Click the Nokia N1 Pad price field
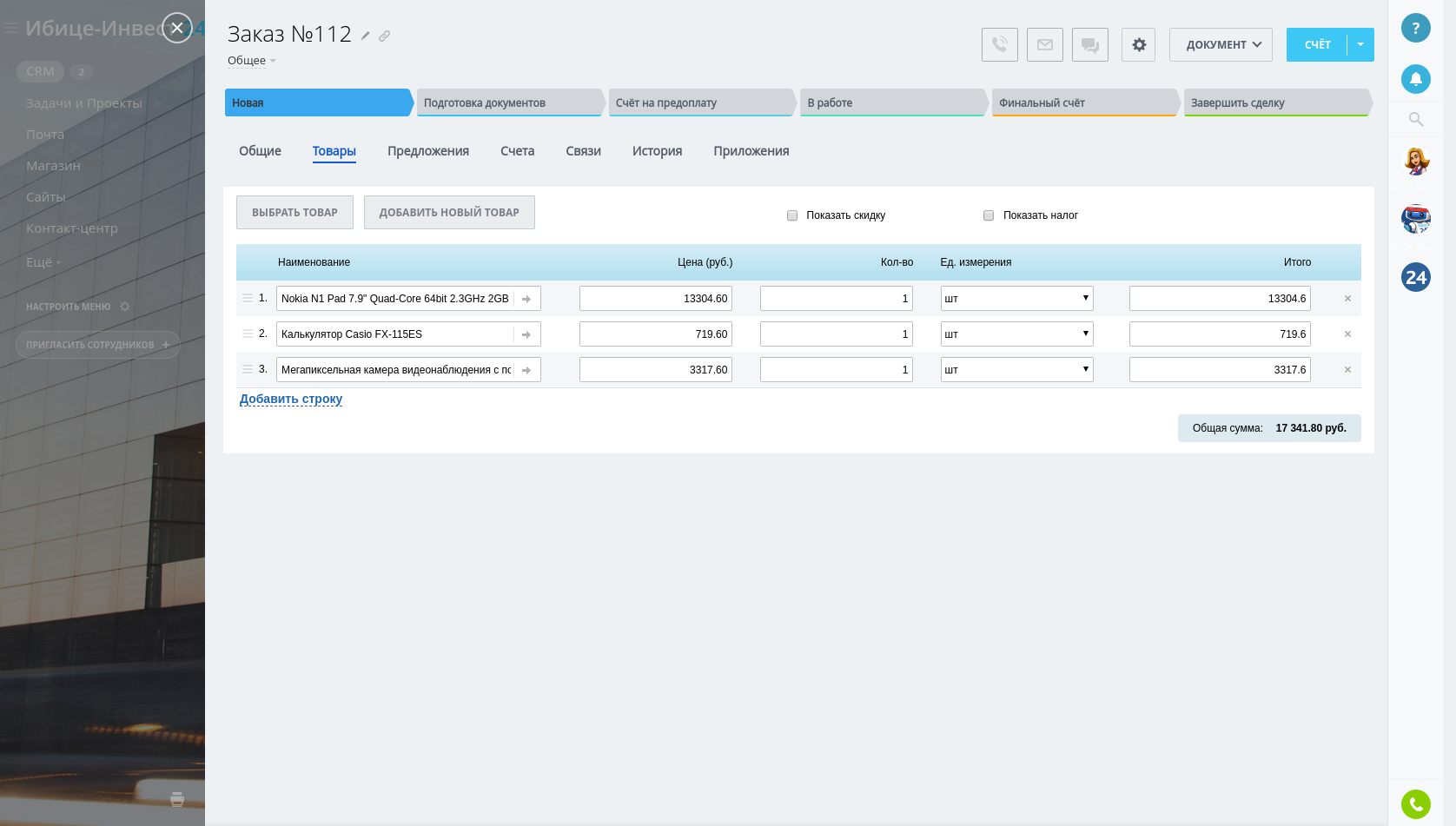Screen dimensions: 1456x826 click(656, 299)
